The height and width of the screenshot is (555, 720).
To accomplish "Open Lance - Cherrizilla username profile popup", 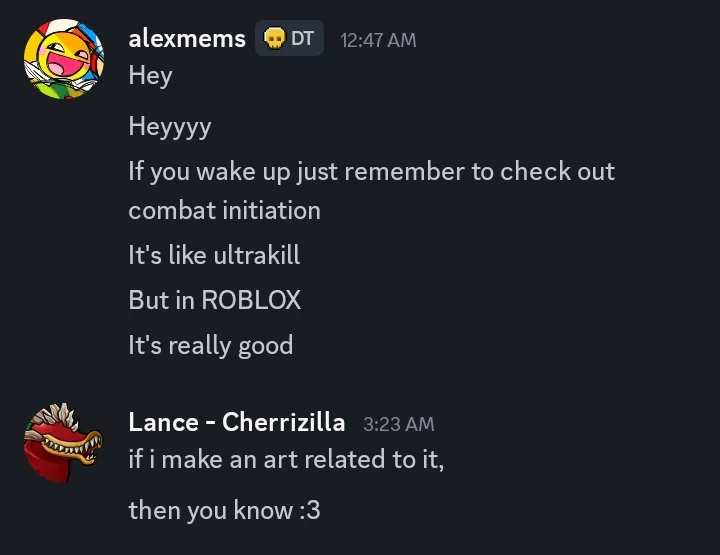I will pyautogui.click(x=236, y=422).
